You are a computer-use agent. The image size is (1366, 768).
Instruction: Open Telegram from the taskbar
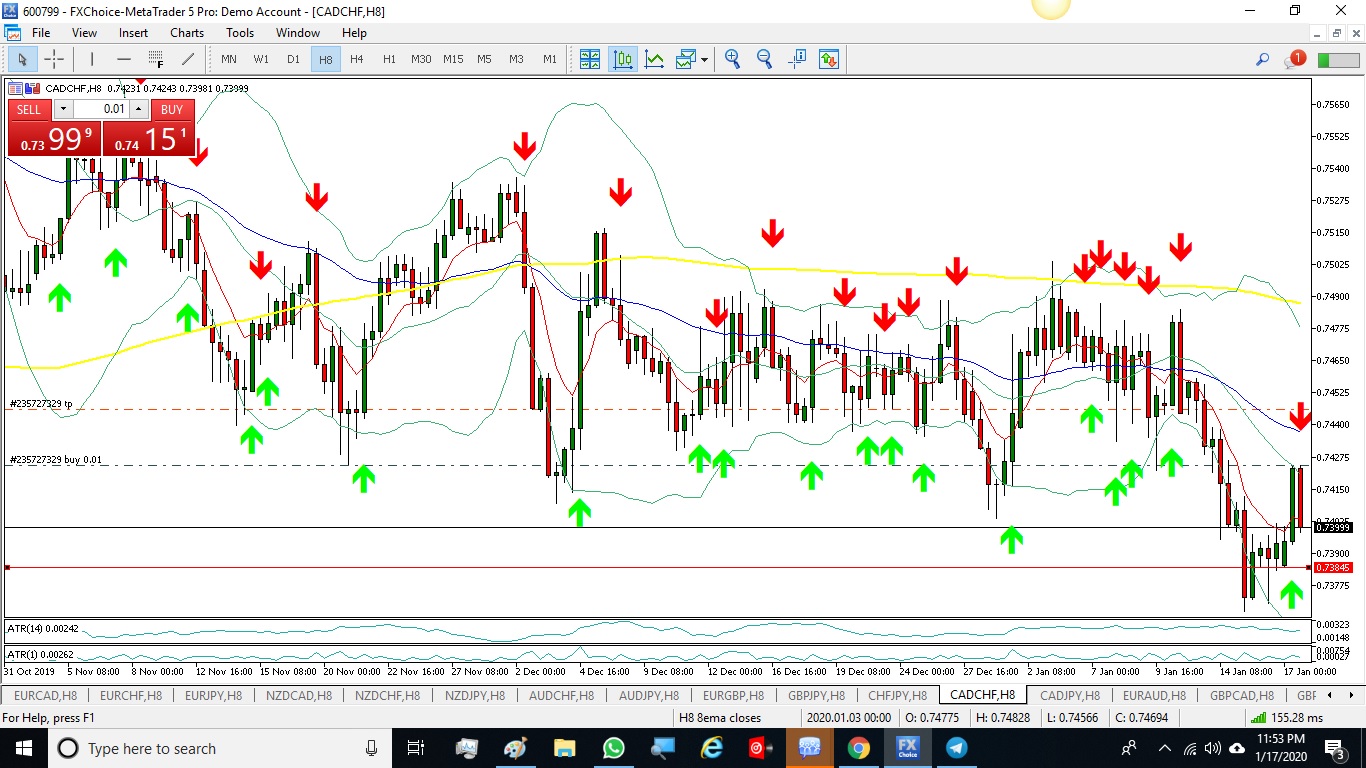(x=956, y=748)
